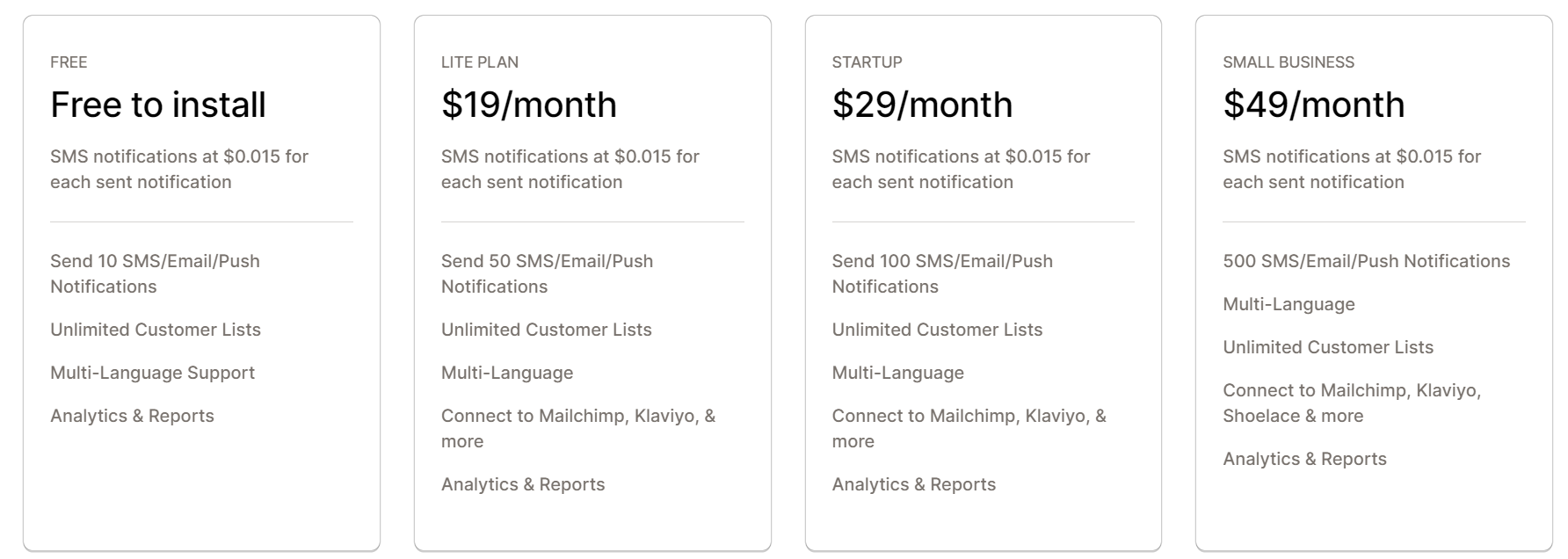Select the "Free to install" heading
This screenshot has width=1568, height=559.
tap(158, 105)
